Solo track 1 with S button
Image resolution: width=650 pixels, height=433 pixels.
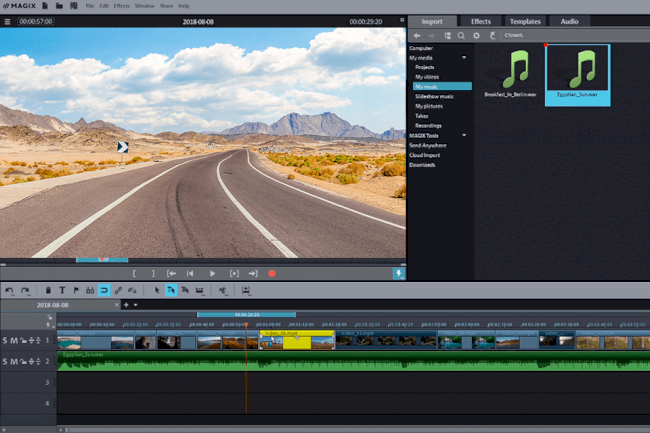[5, 341]
